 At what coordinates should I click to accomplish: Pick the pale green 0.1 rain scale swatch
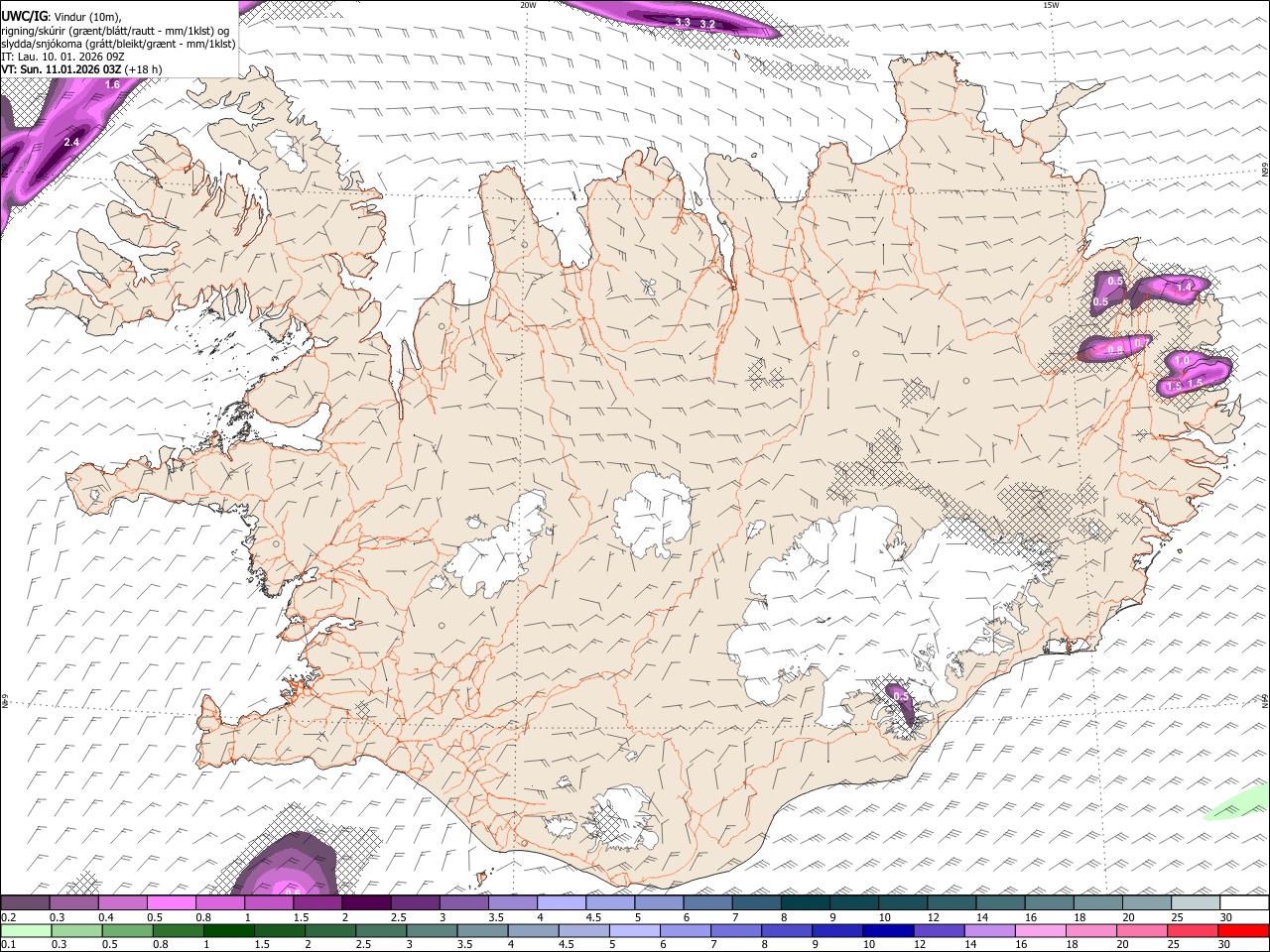pyautogui.click(x=25, y=931)
